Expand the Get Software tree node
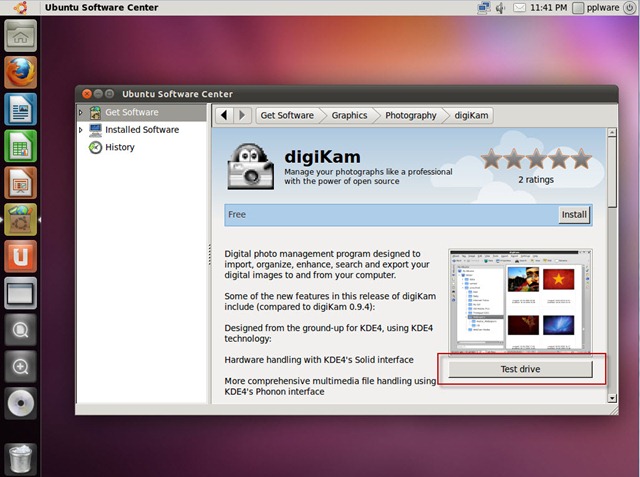 coord(80,112)
